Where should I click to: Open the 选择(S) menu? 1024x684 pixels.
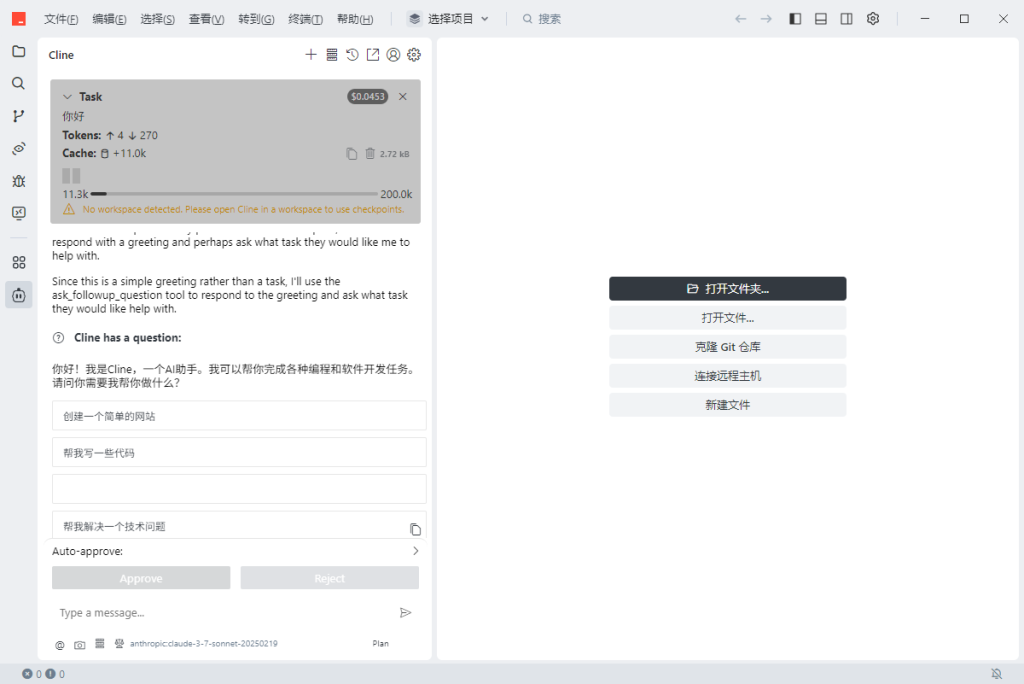pyautogui.click(x=157, y=19)
